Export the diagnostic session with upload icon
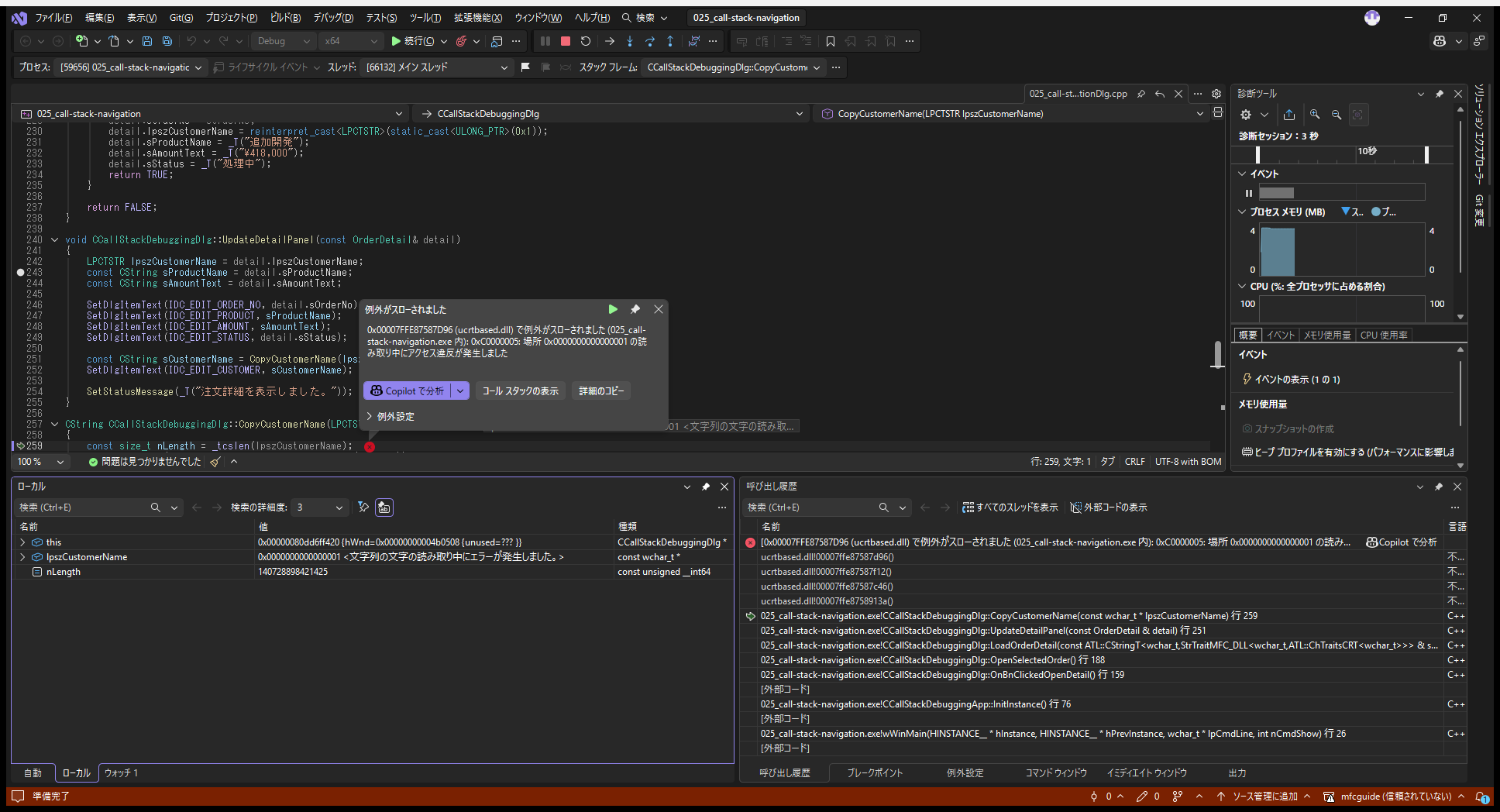This screenshot has height=812, width=1500. (x=1289, y=115)
